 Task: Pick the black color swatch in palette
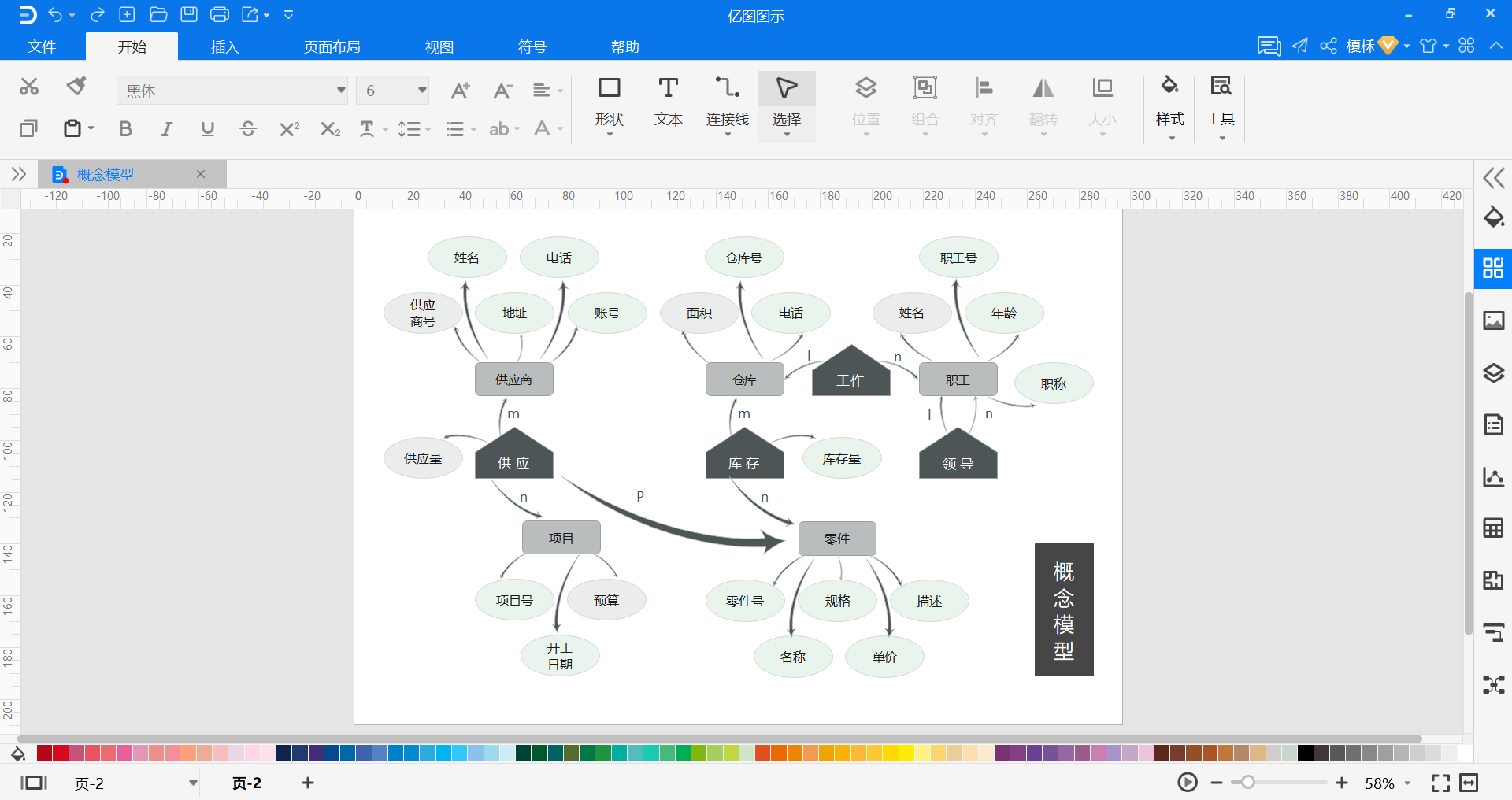1305,753
